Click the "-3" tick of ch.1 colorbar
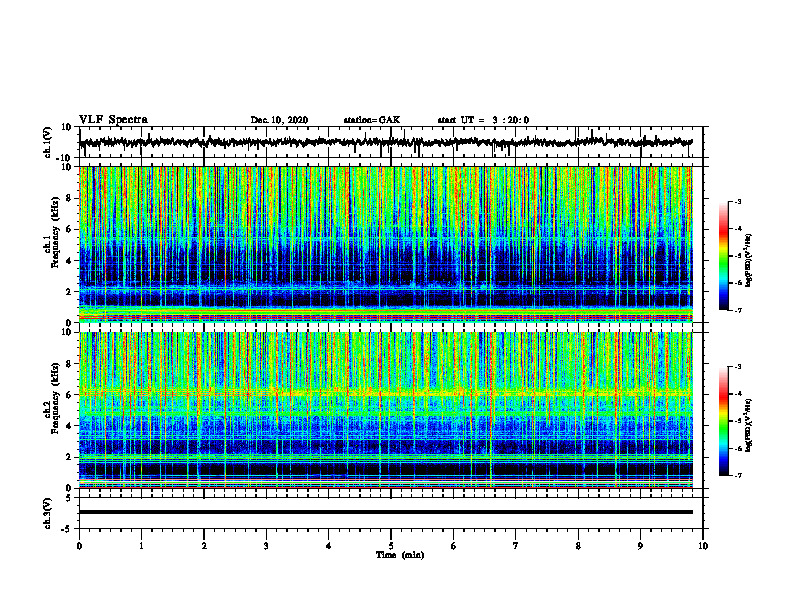Screen dimensions: 792x612 (x=737, y=201)
